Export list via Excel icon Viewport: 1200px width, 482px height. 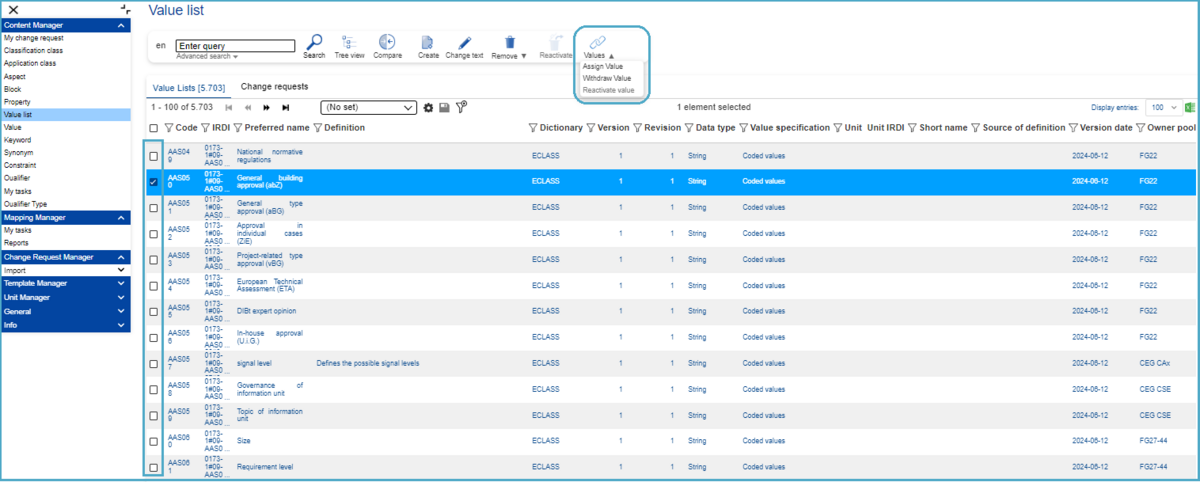point(1190,107)
